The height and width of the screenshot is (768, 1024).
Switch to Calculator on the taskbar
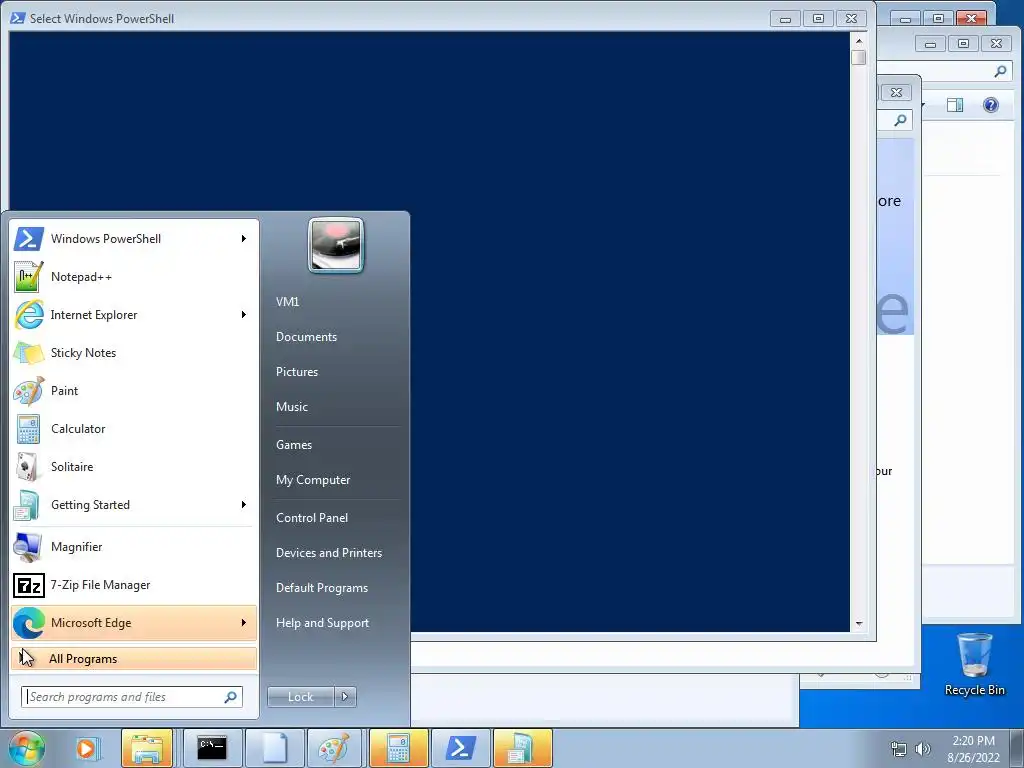398,748
